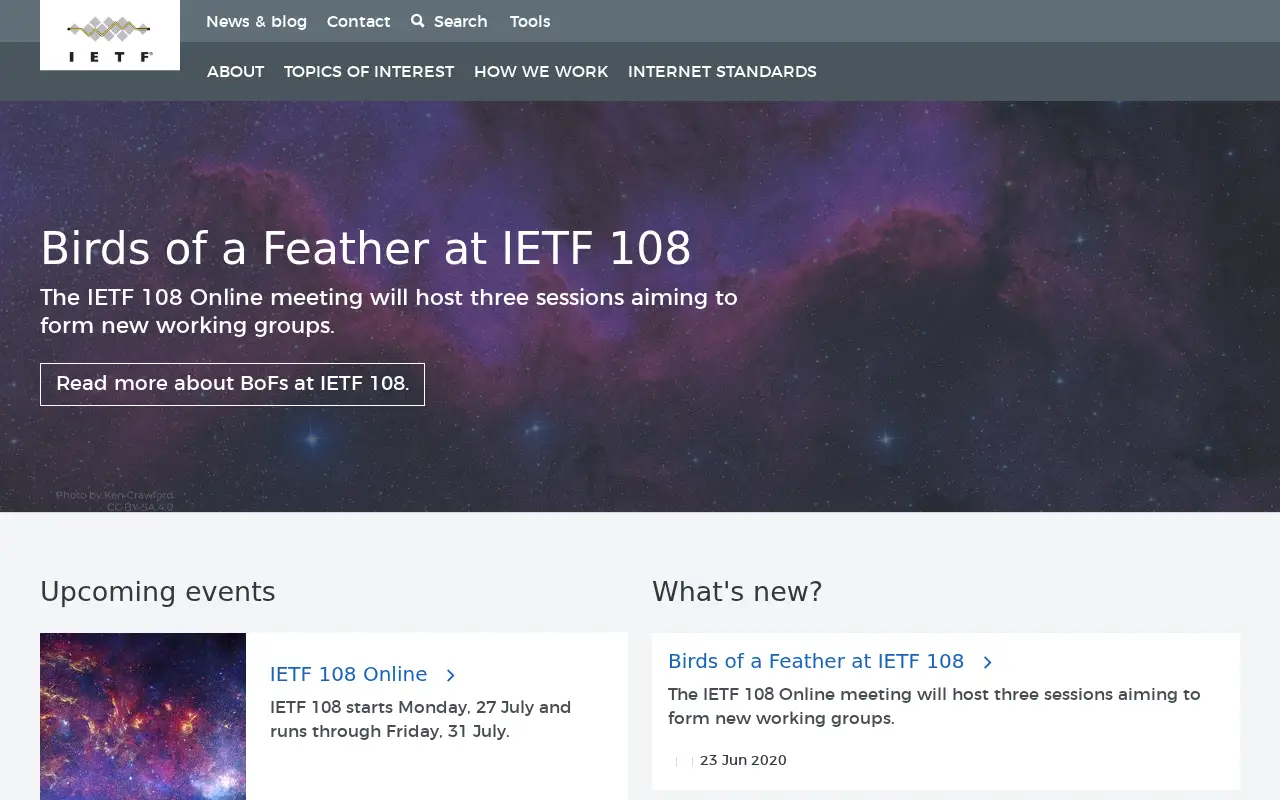The height and width of the screenshot is (800, 1280).
Task: Open News & blog
Action: (256, 21)
